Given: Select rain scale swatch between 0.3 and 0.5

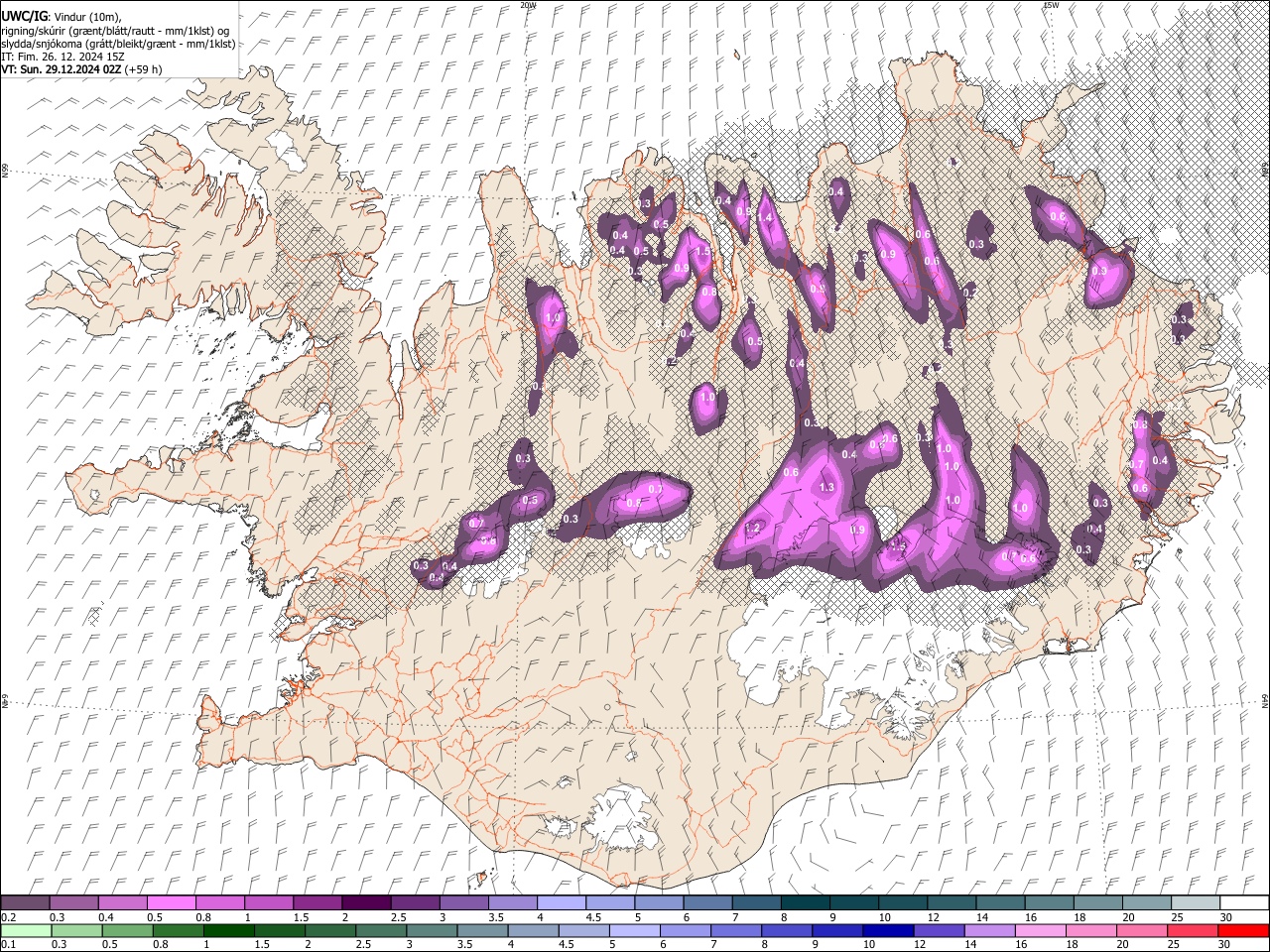Looking at the screenshot, I should 76,930.
